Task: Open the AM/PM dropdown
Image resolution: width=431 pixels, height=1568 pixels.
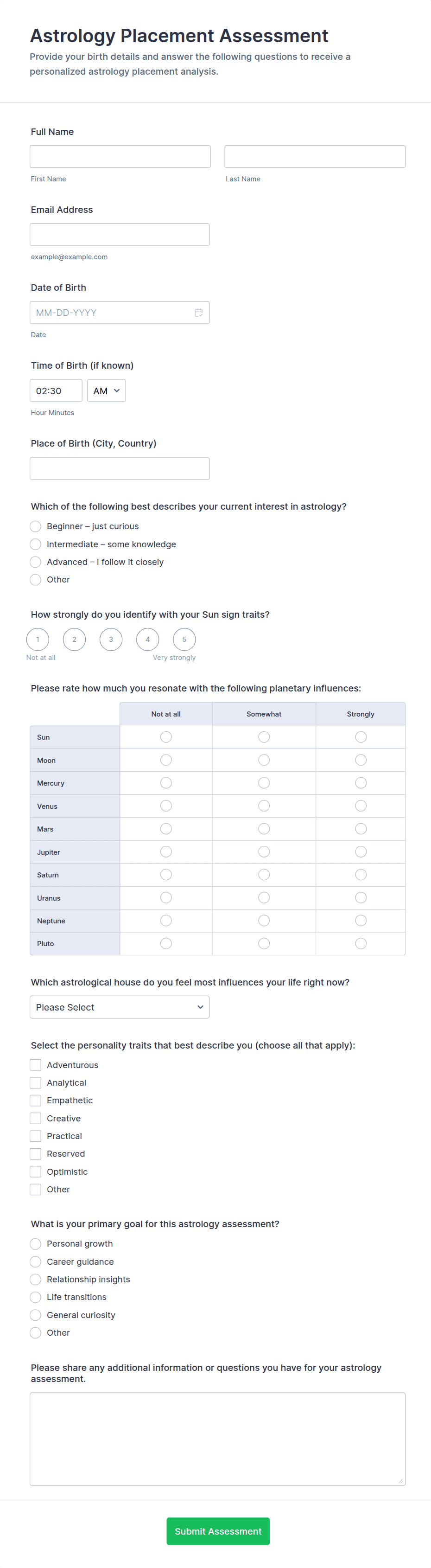Action: tap(107, 391)
